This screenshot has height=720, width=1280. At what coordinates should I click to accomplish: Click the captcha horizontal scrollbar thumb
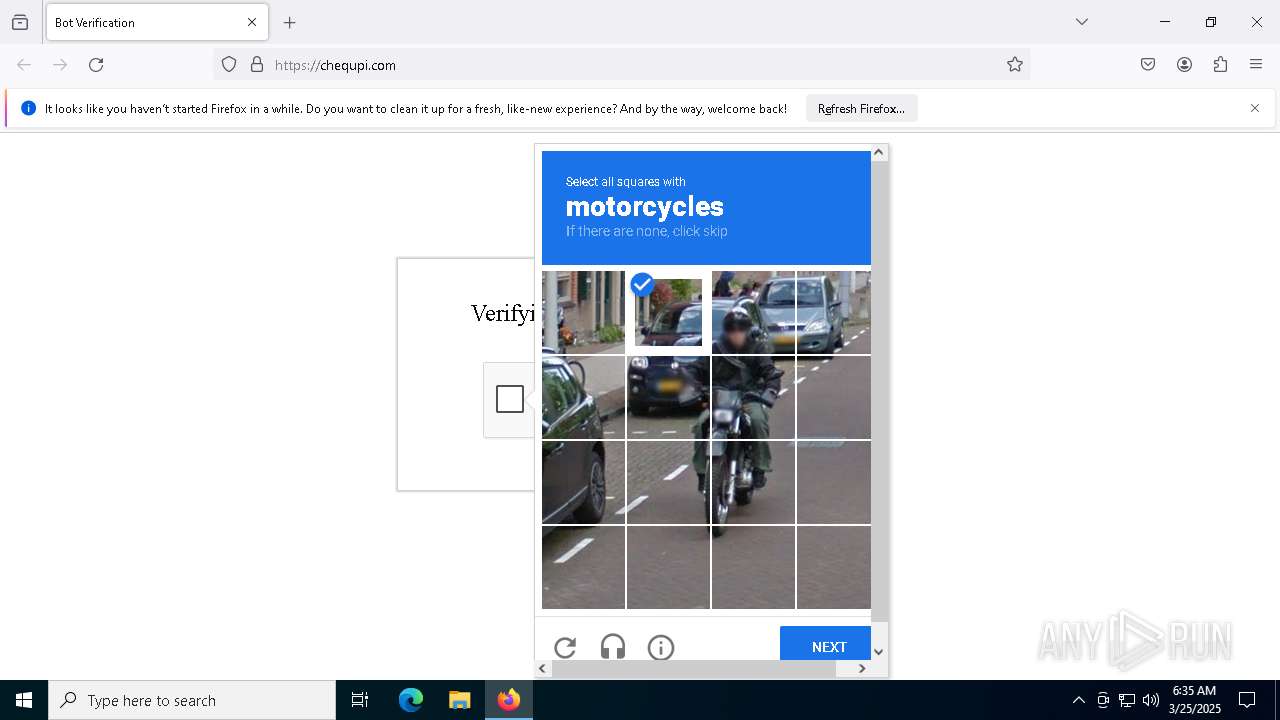(x=694, y=669)
